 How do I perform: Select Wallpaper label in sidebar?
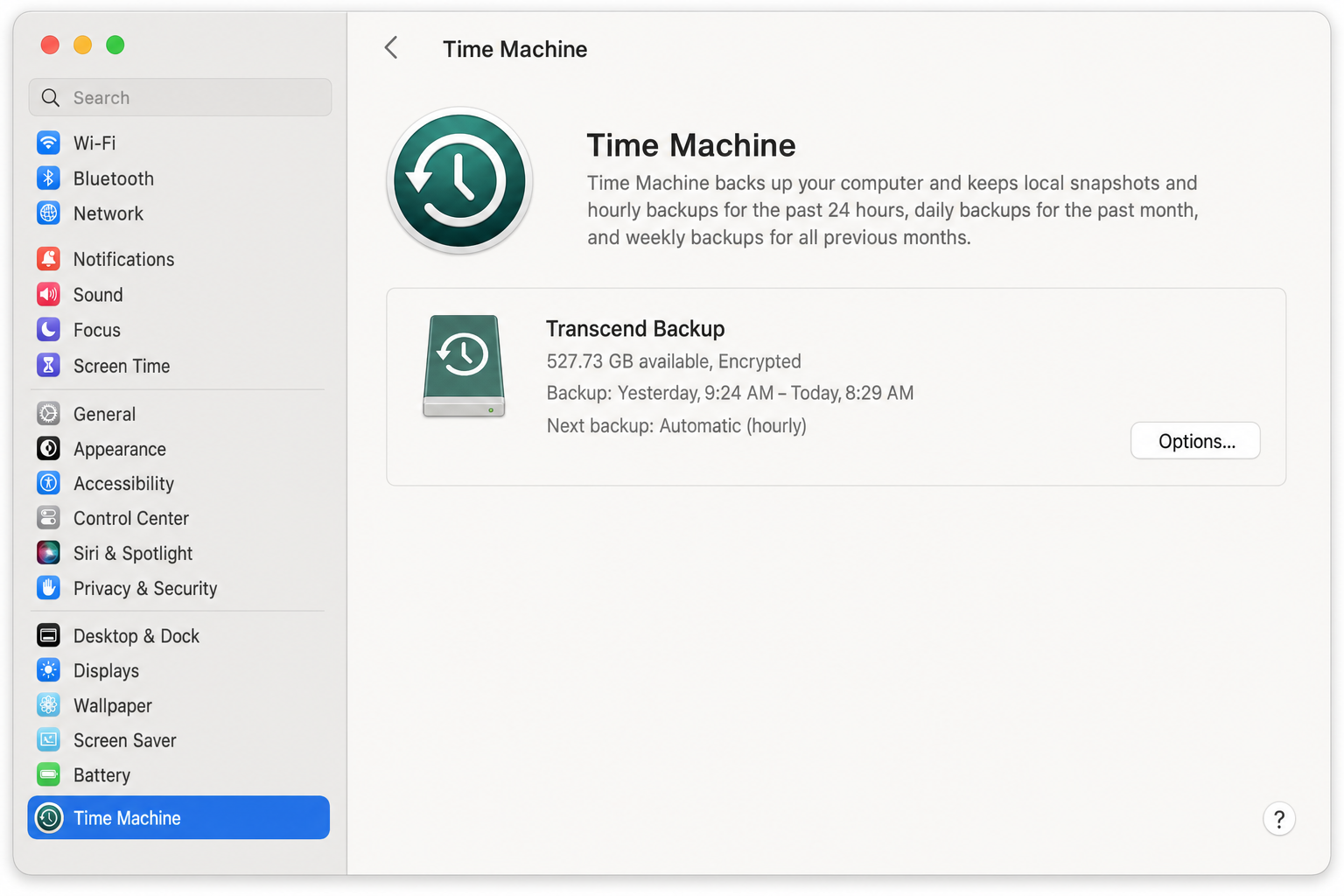click(113, 706)
